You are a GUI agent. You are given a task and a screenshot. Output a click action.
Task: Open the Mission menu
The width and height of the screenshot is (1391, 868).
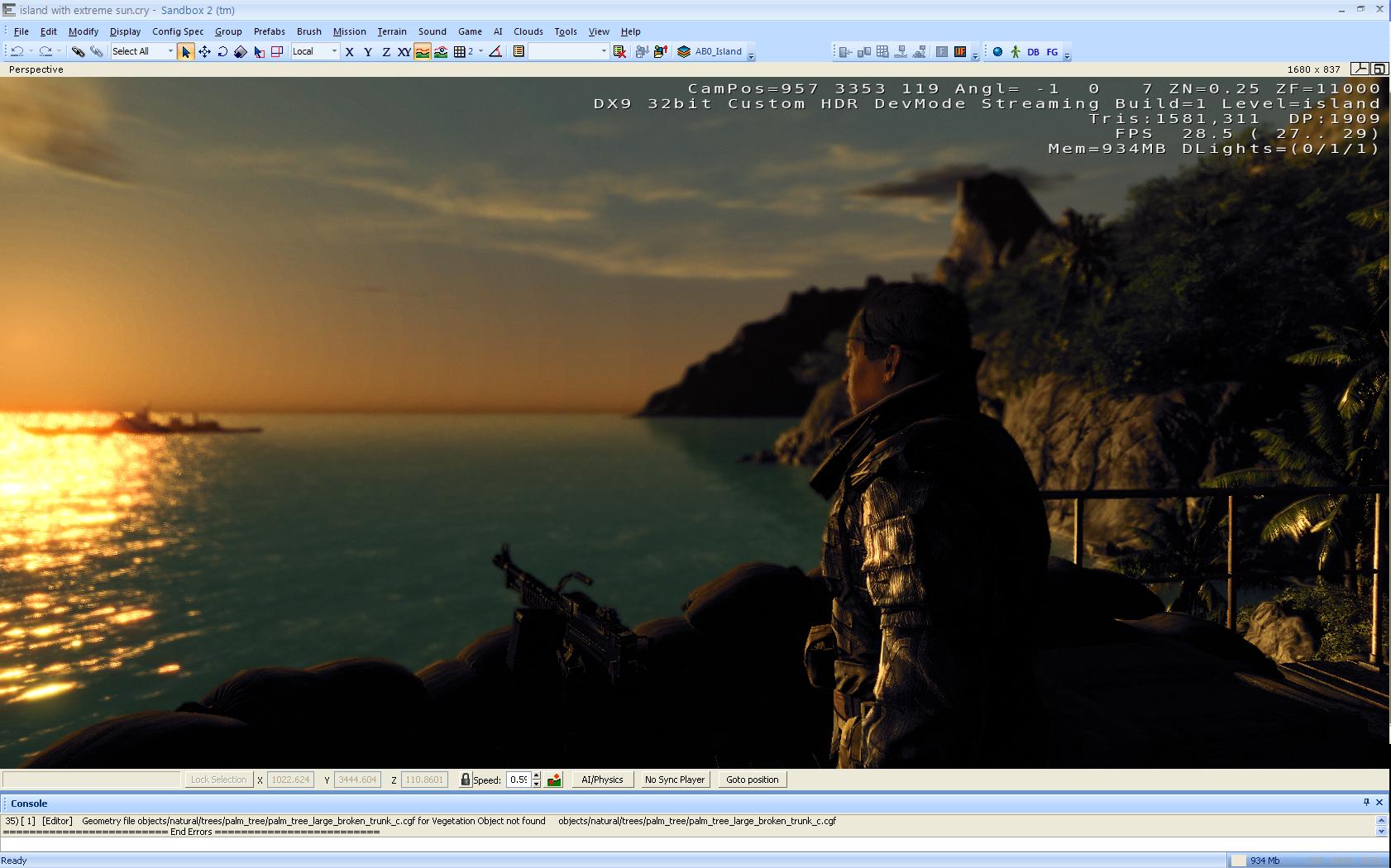pyautogui.click(x=350, y=31)
